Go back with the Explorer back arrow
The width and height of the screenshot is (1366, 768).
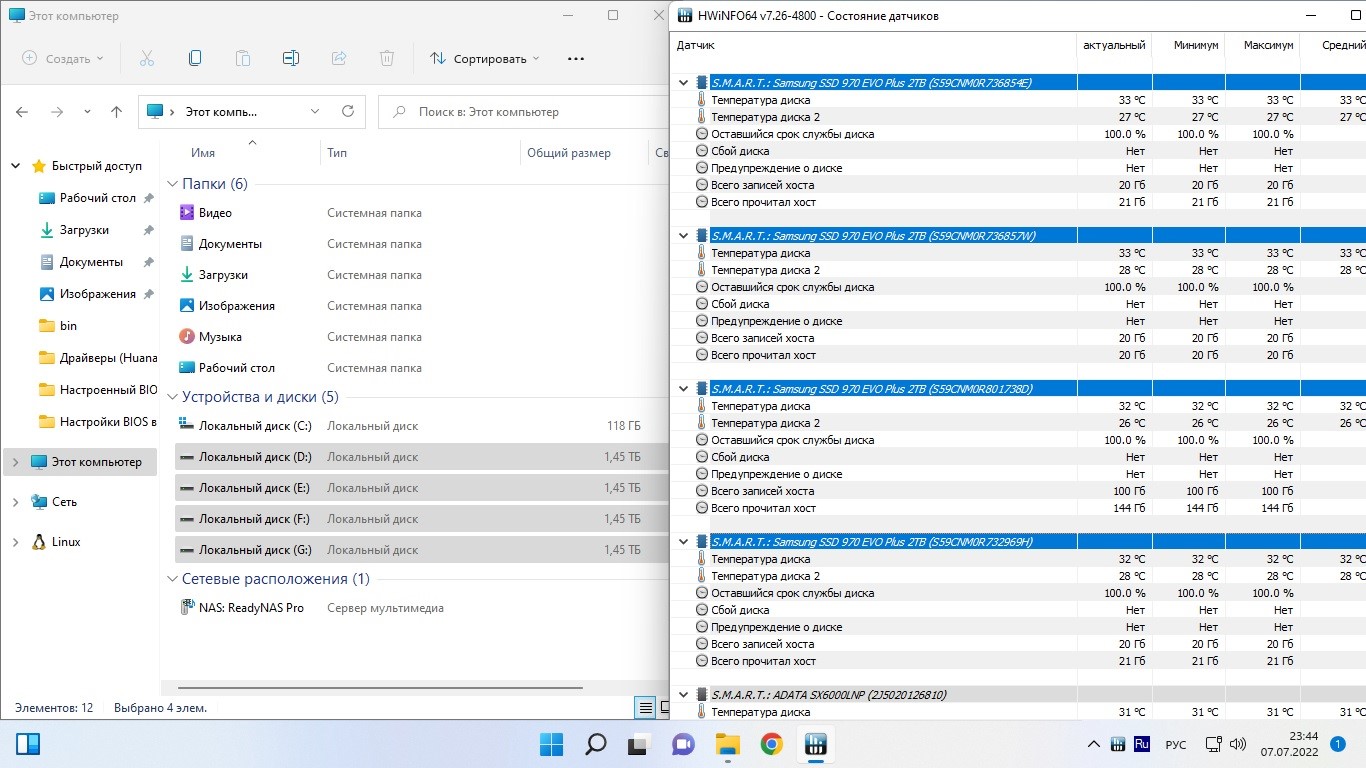22,112
